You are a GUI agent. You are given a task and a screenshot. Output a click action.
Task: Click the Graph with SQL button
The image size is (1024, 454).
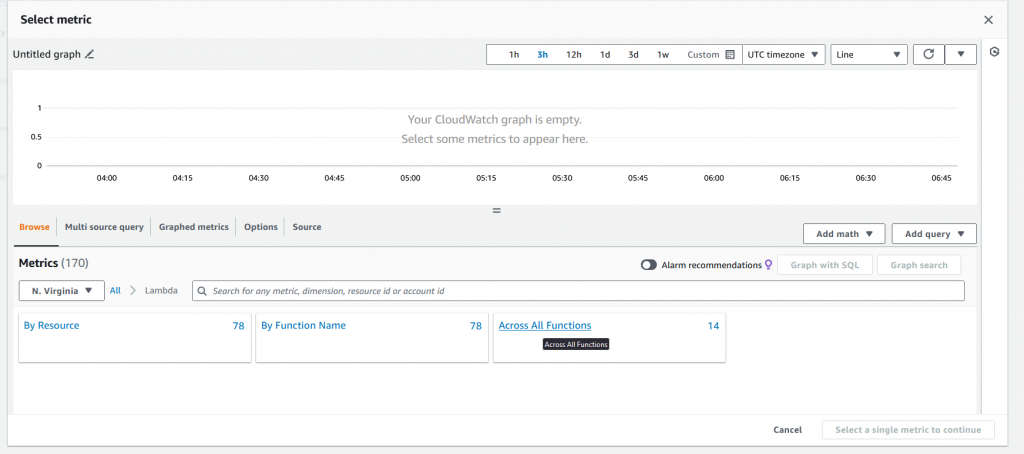(825, 265)
